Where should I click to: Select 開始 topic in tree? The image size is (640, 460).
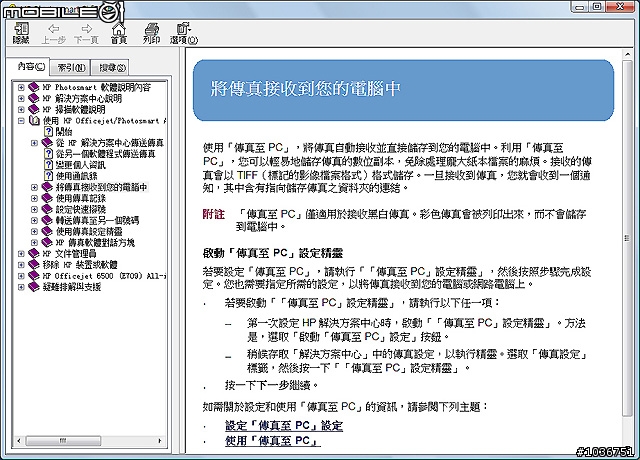(x=64, y=132)
